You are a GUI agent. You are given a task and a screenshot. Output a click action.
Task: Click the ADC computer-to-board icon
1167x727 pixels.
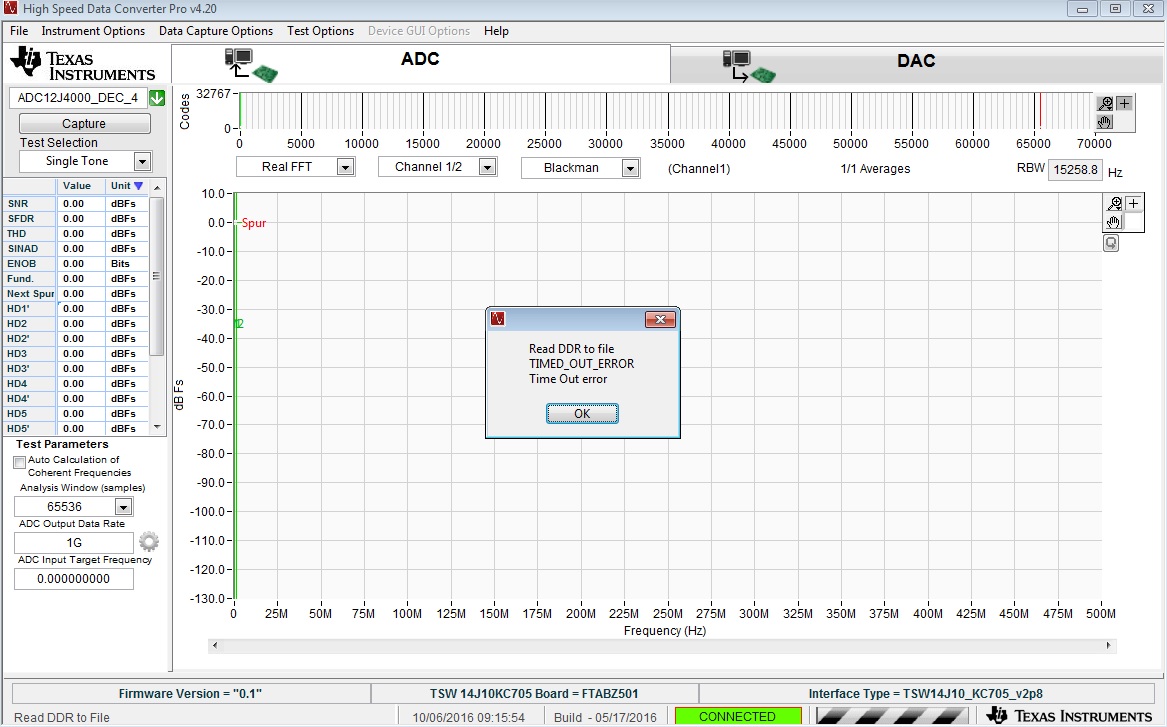(x=251, y=65)
